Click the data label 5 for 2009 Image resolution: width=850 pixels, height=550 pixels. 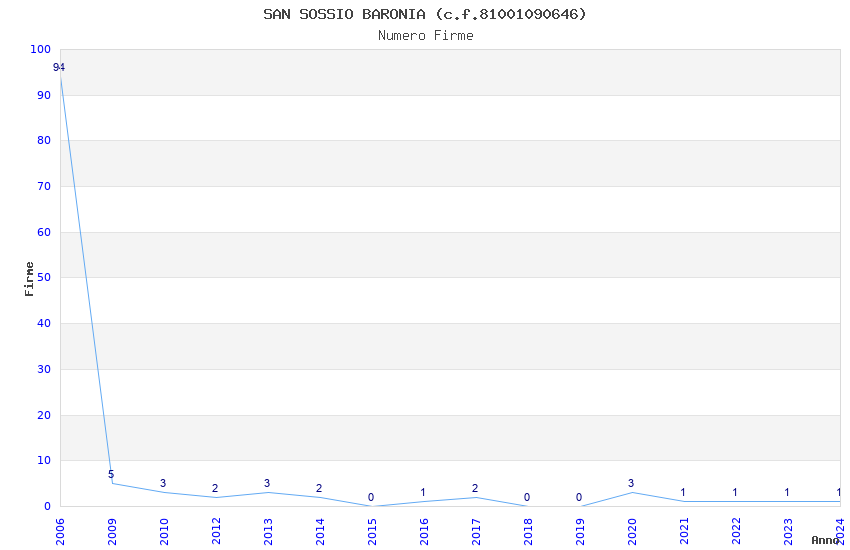[111, 475]
